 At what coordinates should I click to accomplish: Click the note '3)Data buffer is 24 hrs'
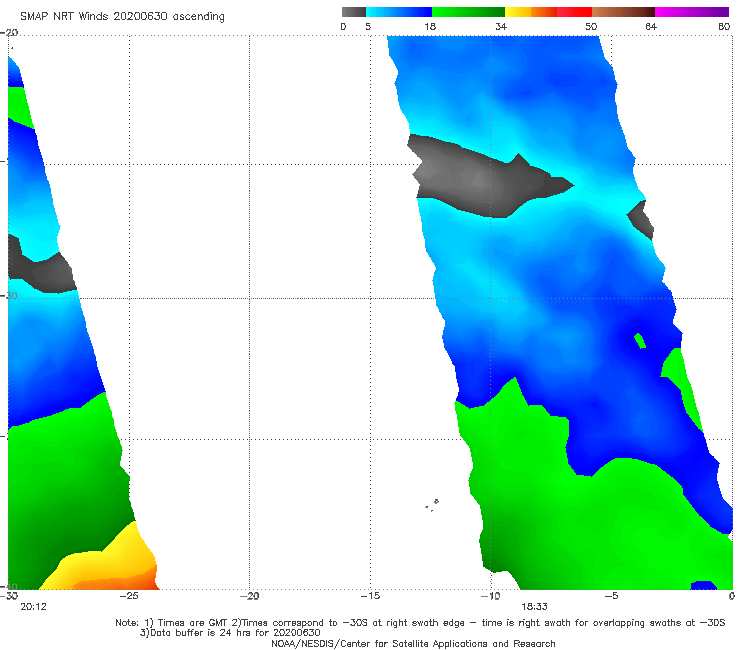coord(230,633)
